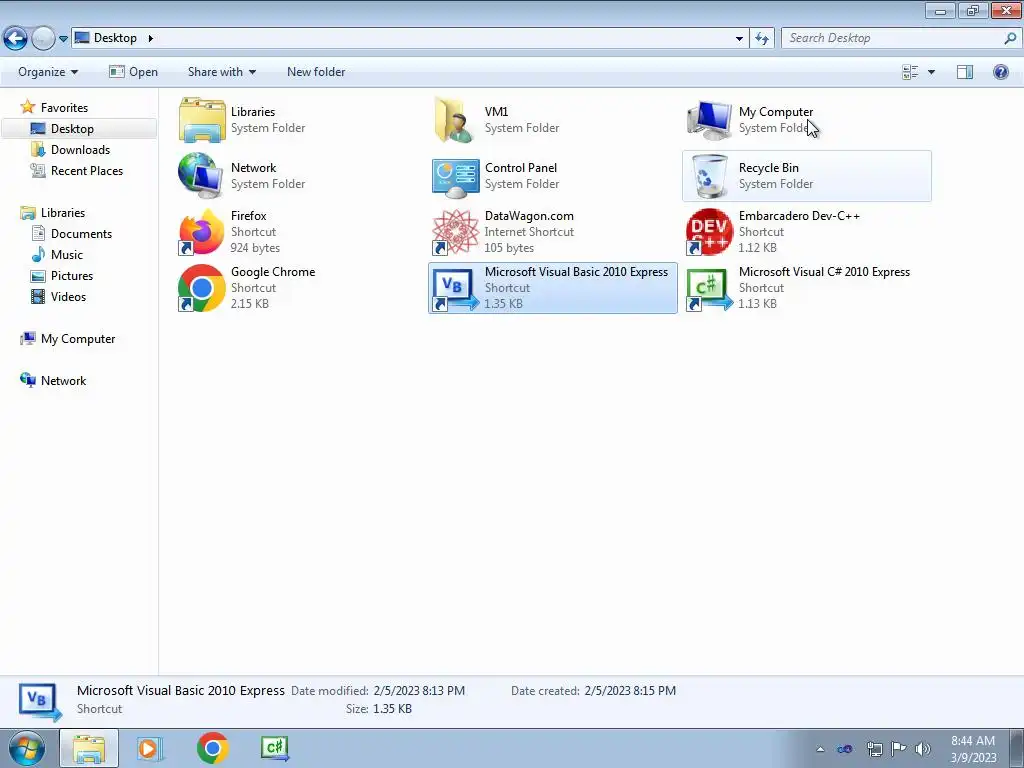Click the Desktop address bar path
Viewport: 1024px width, 768px height.
pyautogui.click(x=115, y=38)
